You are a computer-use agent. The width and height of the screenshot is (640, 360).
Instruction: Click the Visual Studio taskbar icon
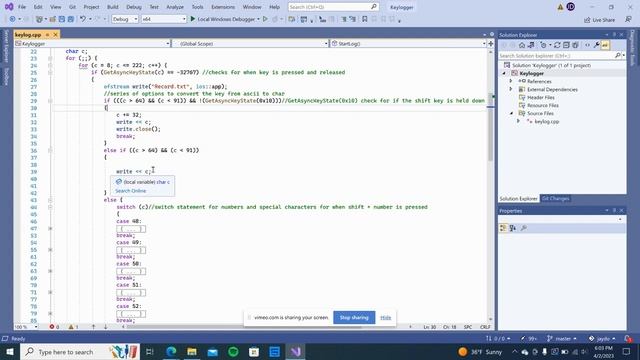click(x=296, y=351)
